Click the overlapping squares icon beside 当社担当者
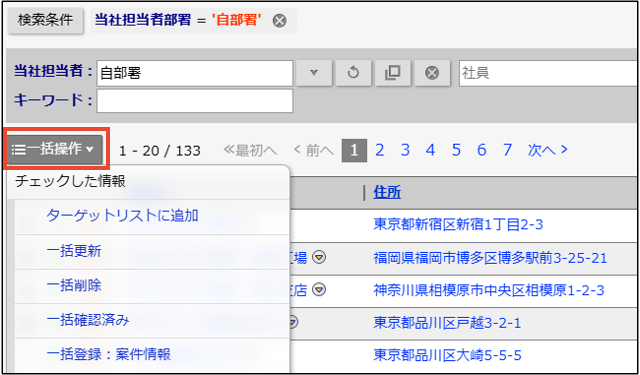 [392, 73]
